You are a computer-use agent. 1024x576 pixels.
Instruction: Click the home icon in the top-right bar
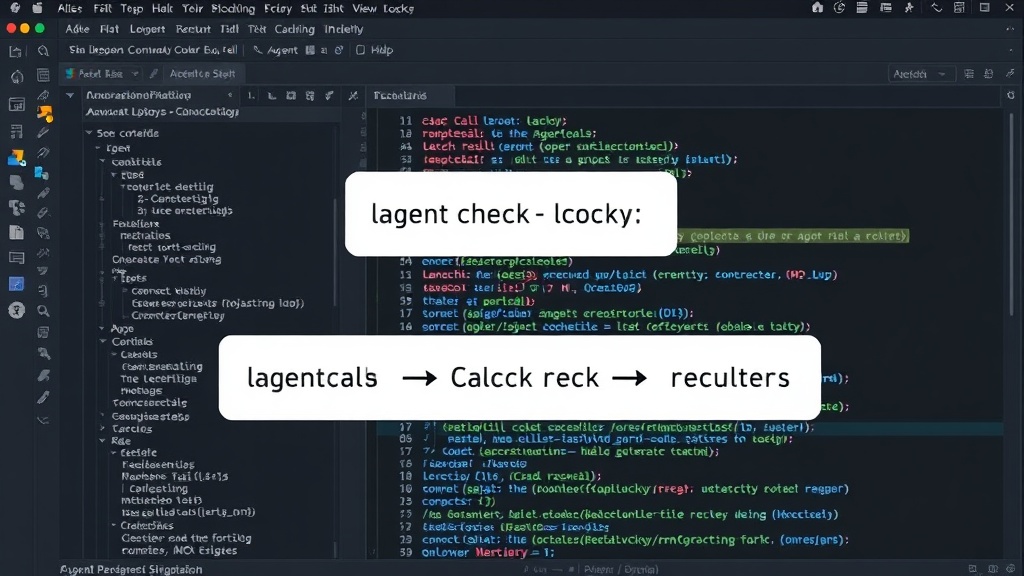click(x=817, y=8)
